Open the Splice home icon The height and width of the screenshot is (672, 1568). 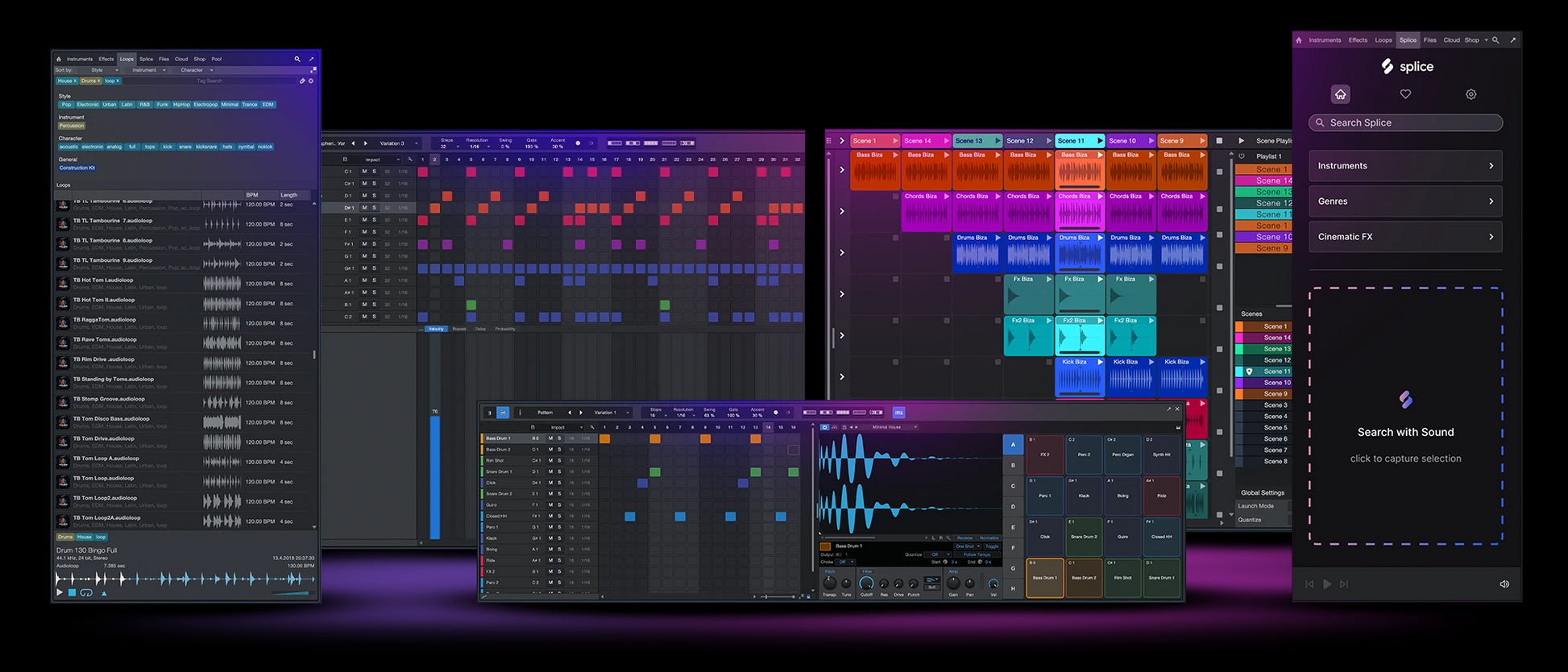click(x=1340, y=94)
